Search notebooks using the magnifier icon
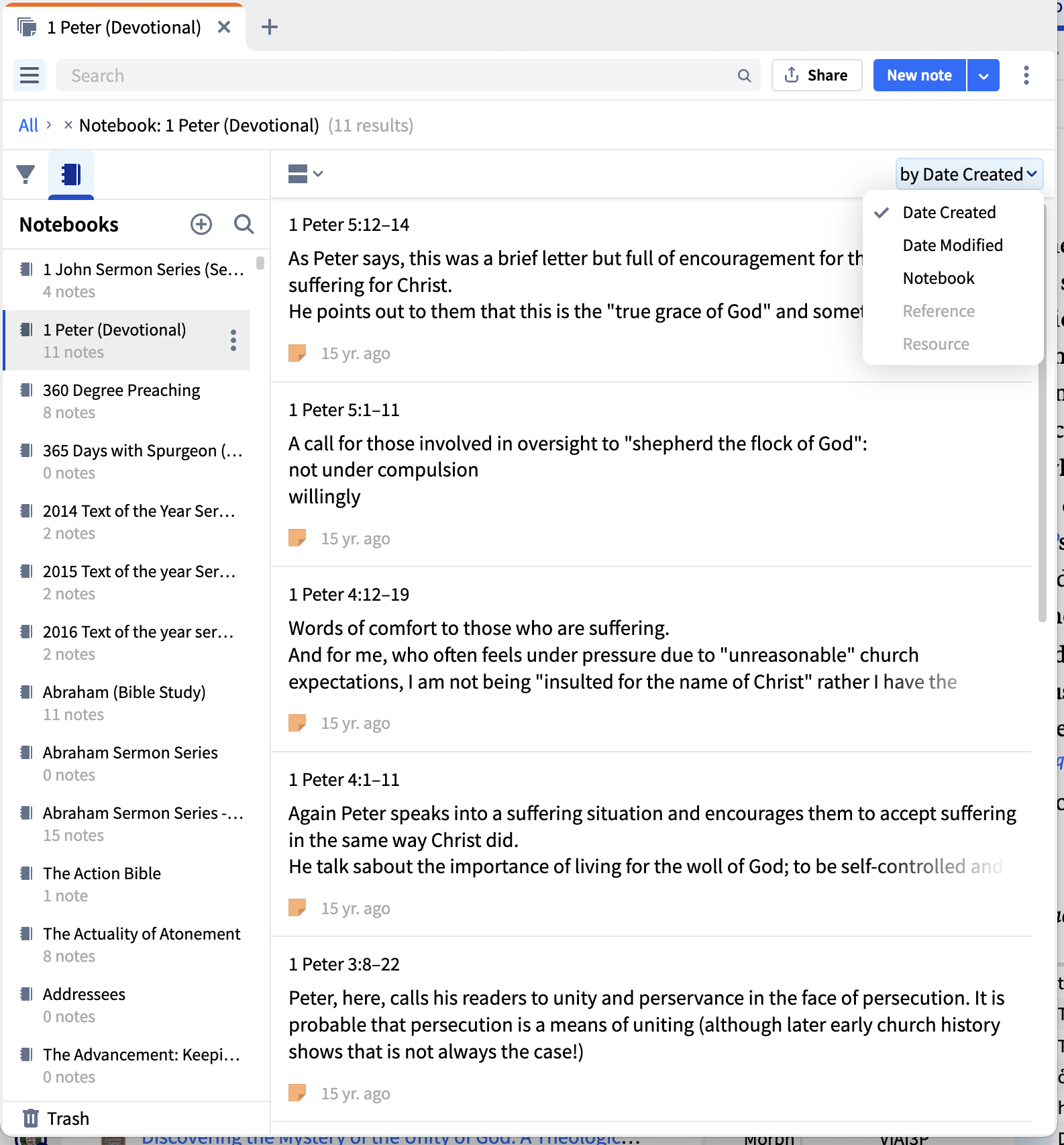This screenshot has height=1145, width=1064. coord(244,224)
